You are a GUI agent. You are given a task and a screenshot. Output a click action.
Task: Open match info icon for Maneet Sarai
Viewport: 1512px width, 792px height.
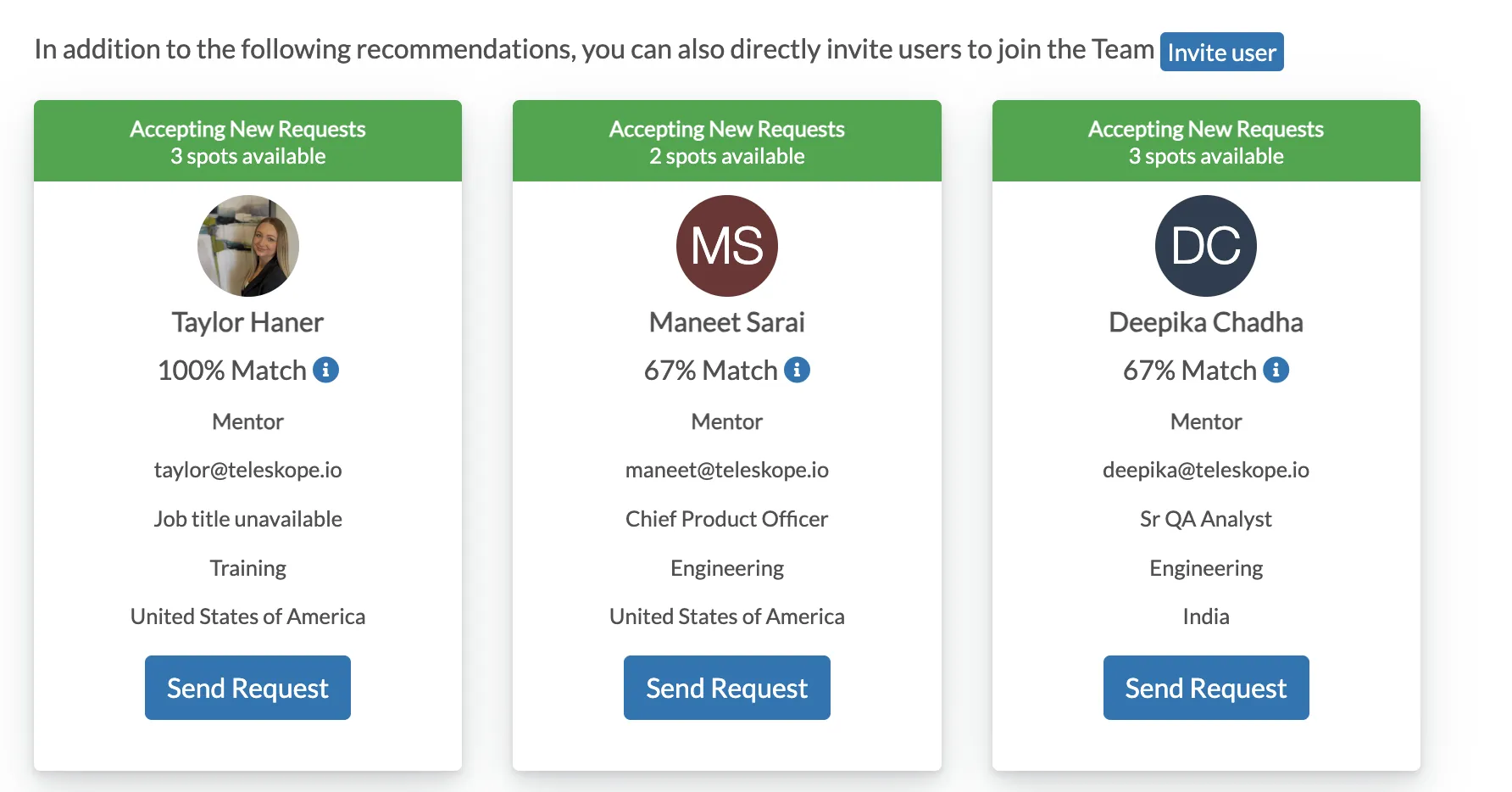pos(797,370)
